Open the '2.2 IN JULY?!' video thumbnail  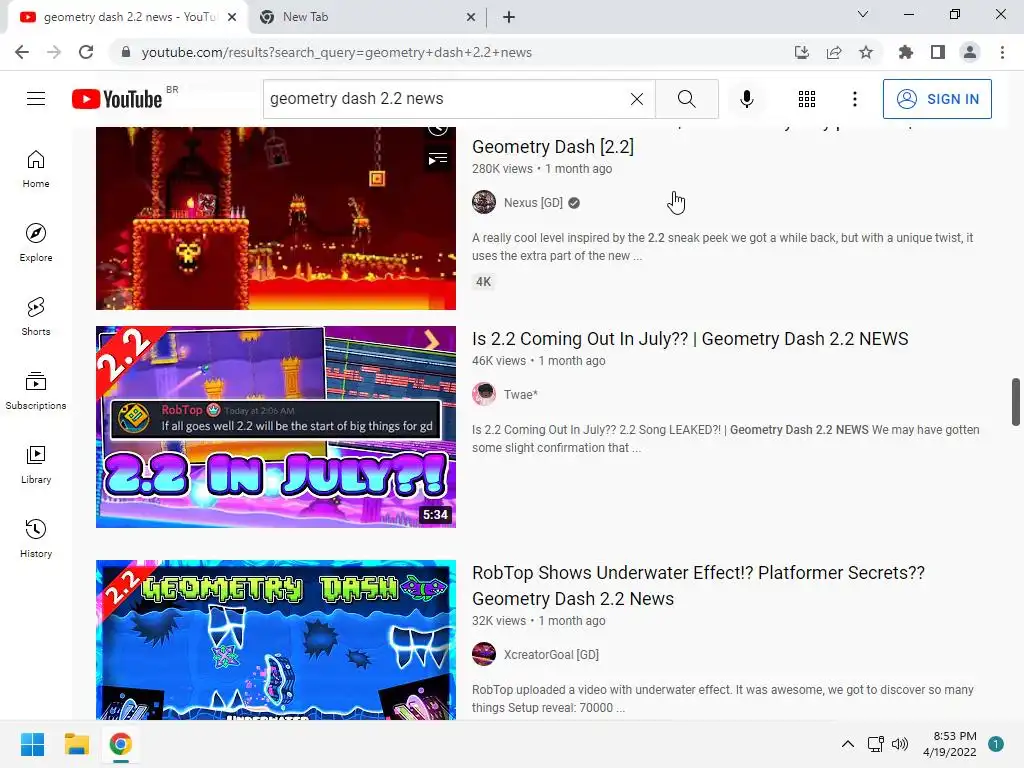click(x=276, y=426)
